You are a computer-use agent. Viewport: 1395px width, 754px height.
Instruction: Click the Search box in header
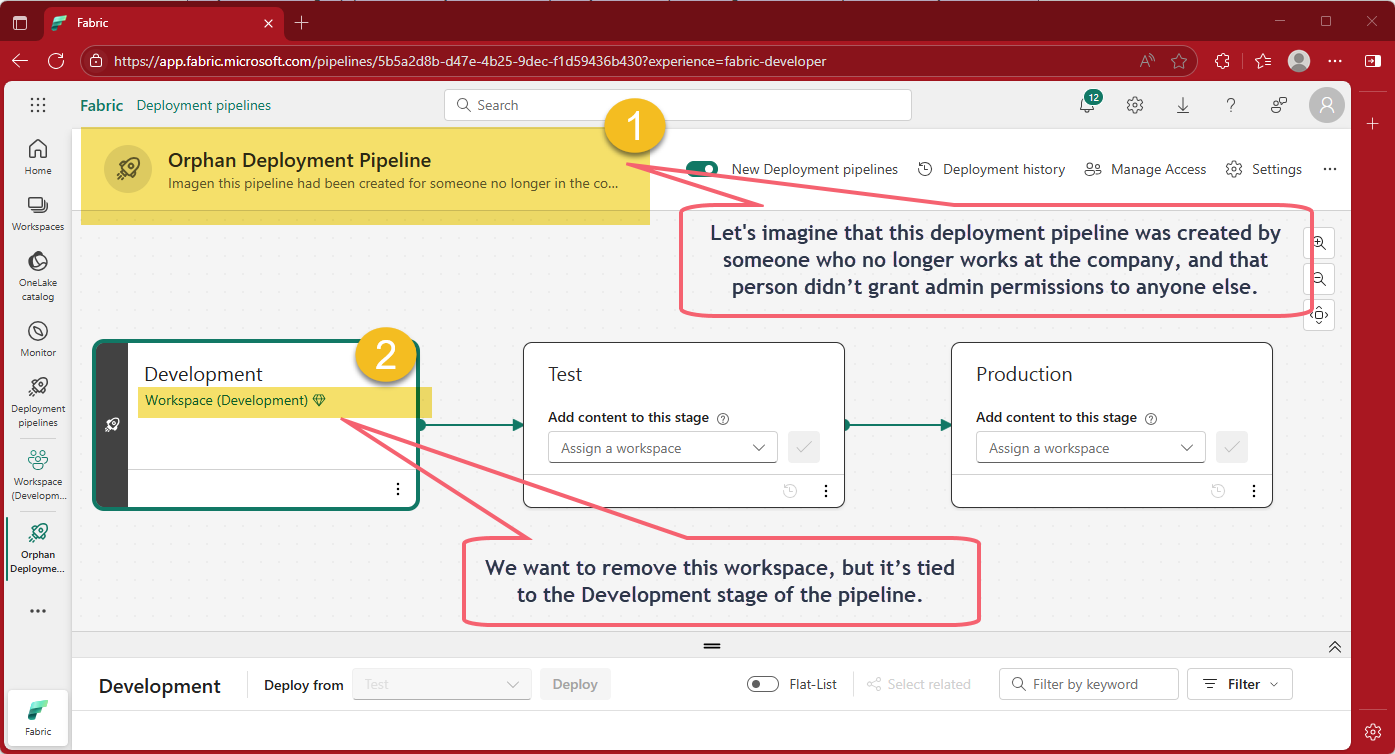(x=678, y=105)
